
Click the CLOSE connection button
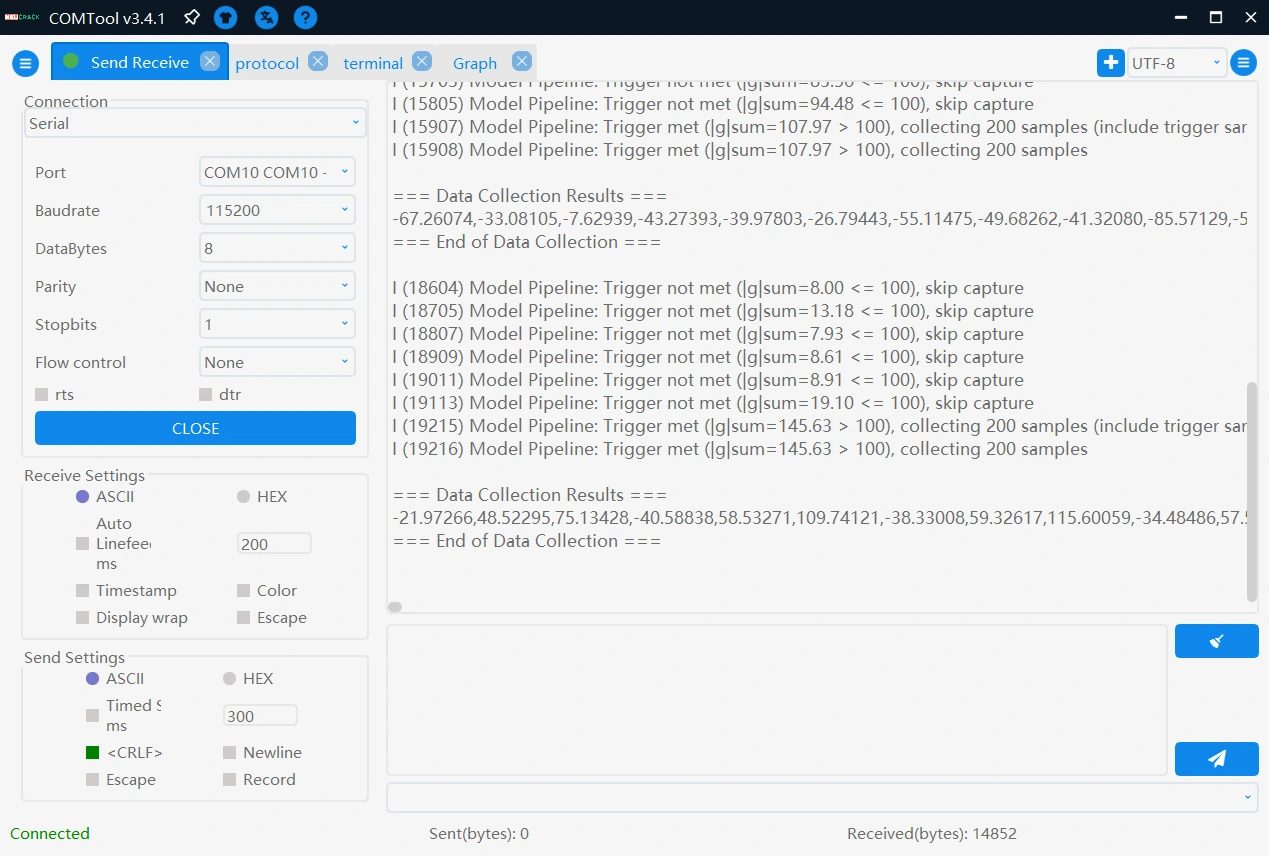point(195,428)
